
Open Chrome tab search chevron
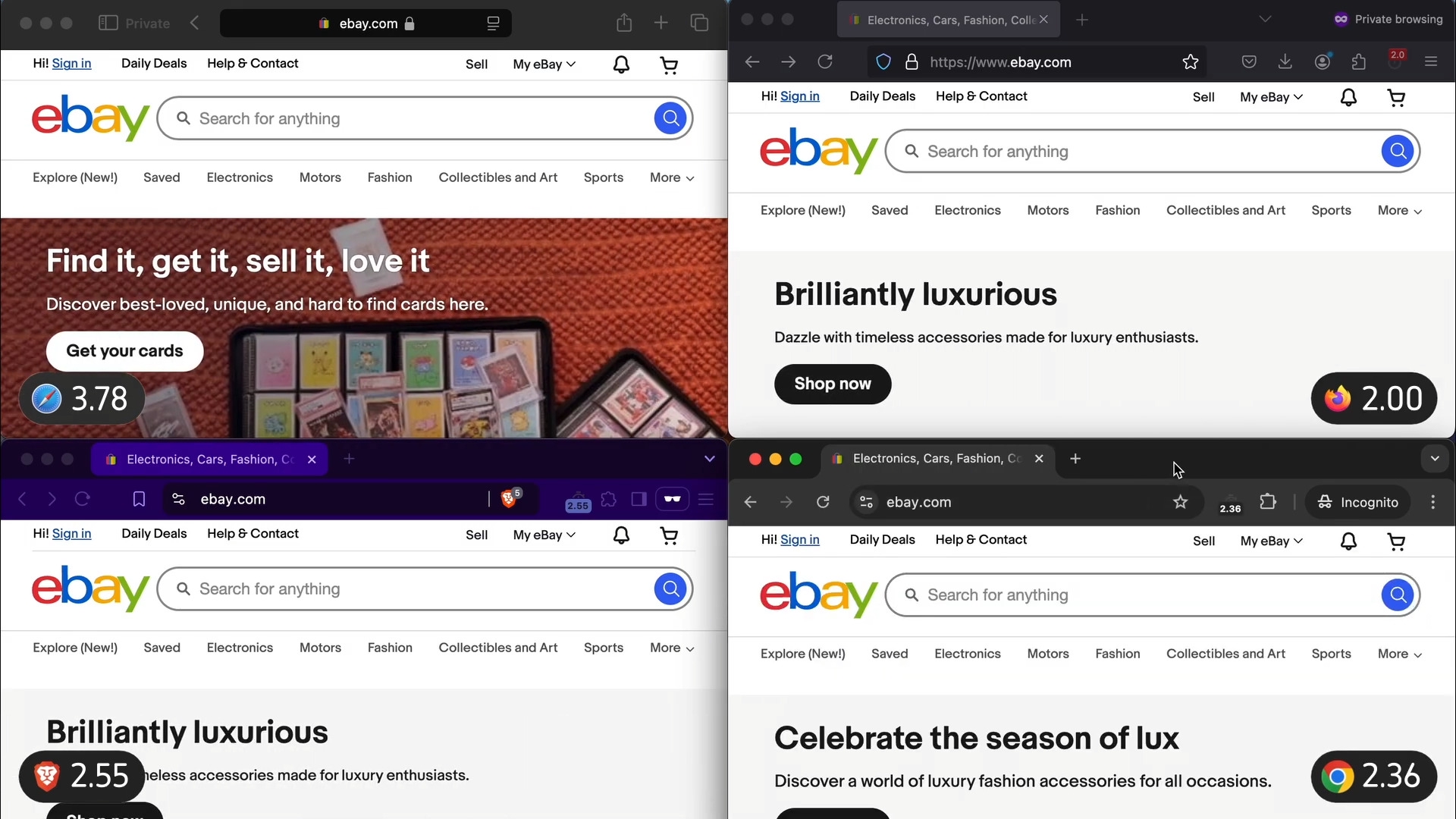[1435, 459]
